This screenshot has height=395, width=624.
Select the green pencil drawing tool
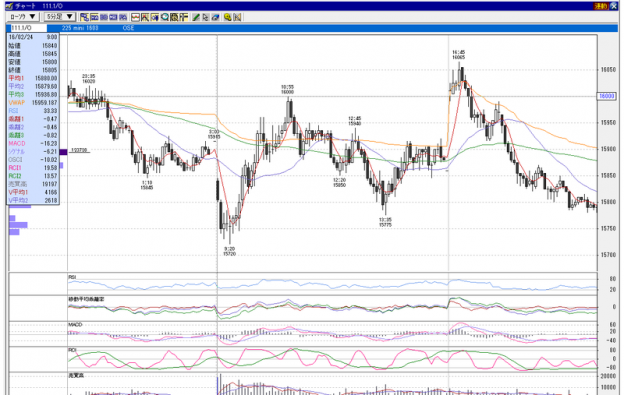pos(196,17)
